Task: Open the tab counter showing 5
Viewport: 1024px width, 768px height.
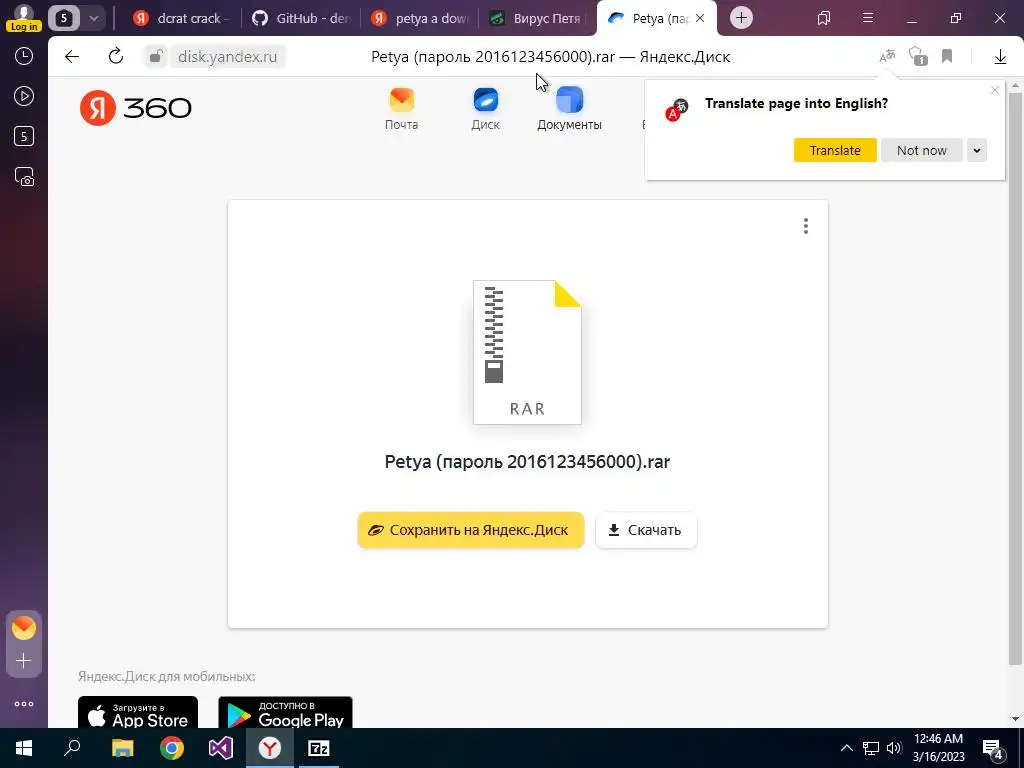Action: (63, 18)
